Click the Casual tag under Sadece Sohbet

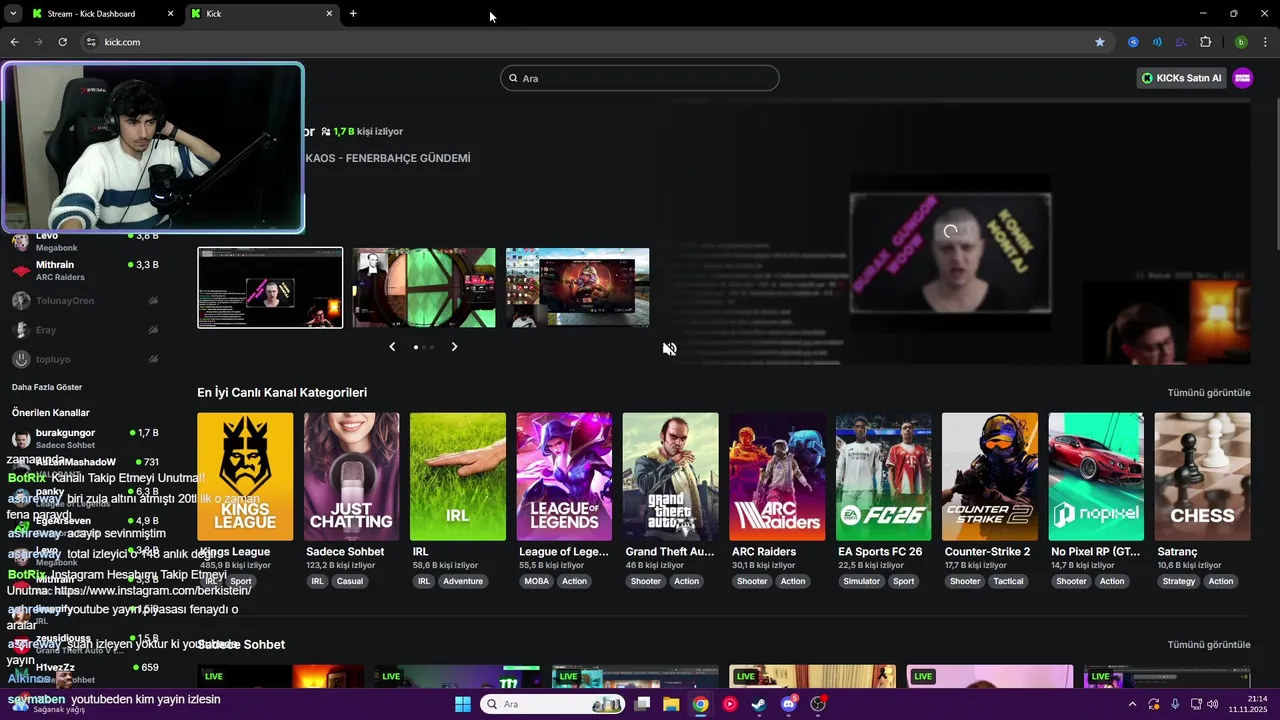tap(350, 581)
